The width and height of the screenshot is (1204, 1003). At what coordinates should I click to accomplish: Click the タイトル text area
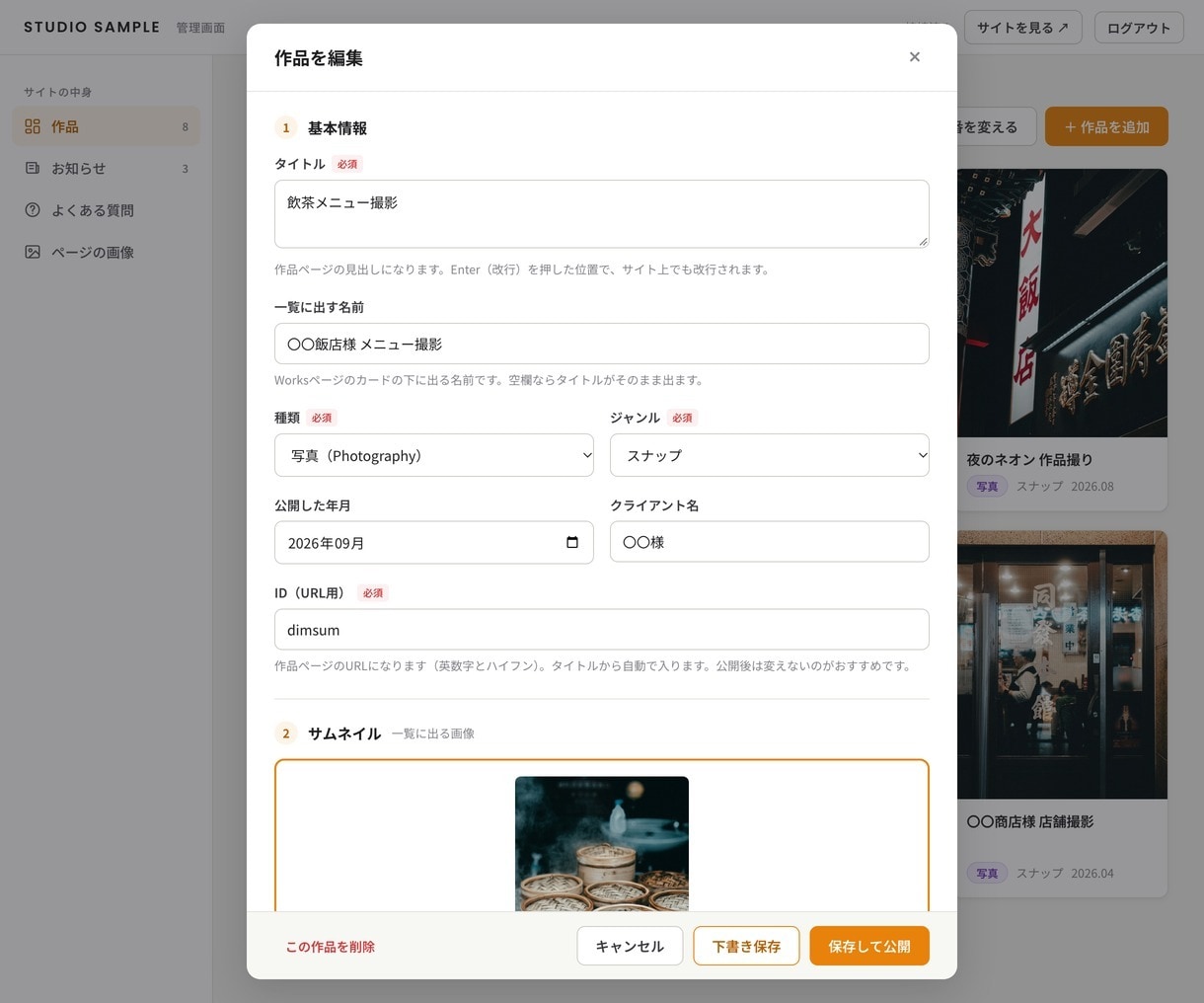click(602, 213)
